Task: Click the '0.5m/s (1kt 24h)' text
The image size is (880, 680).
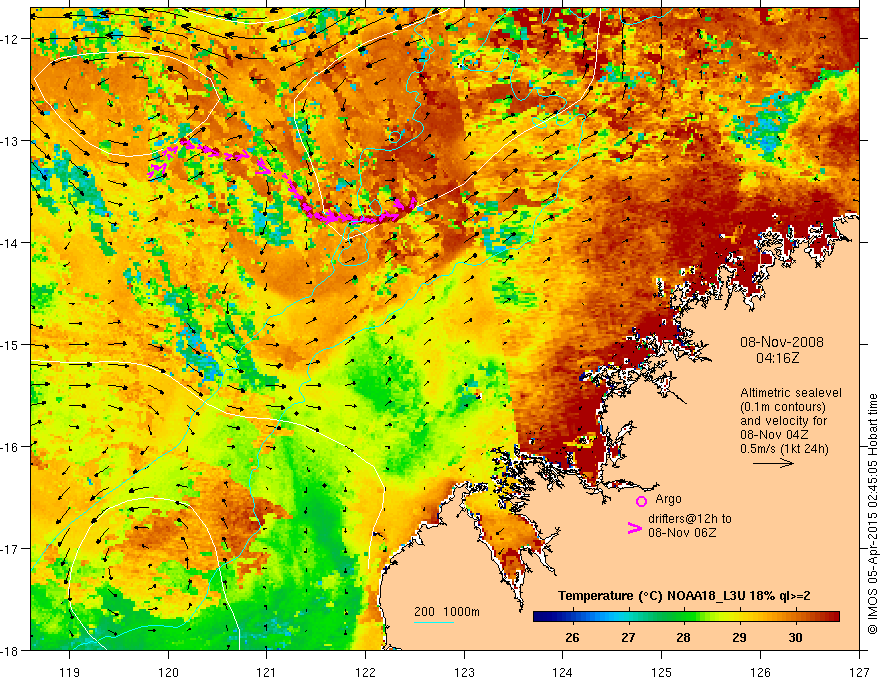Action: (784, 449)
